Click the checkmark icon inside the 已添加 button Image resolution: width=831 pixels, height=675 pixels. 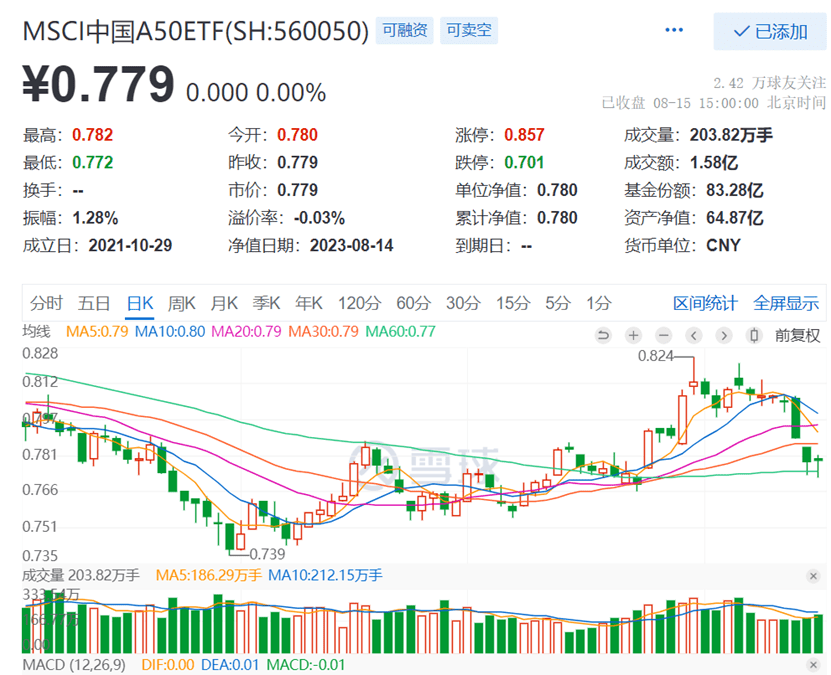[743, 31]
